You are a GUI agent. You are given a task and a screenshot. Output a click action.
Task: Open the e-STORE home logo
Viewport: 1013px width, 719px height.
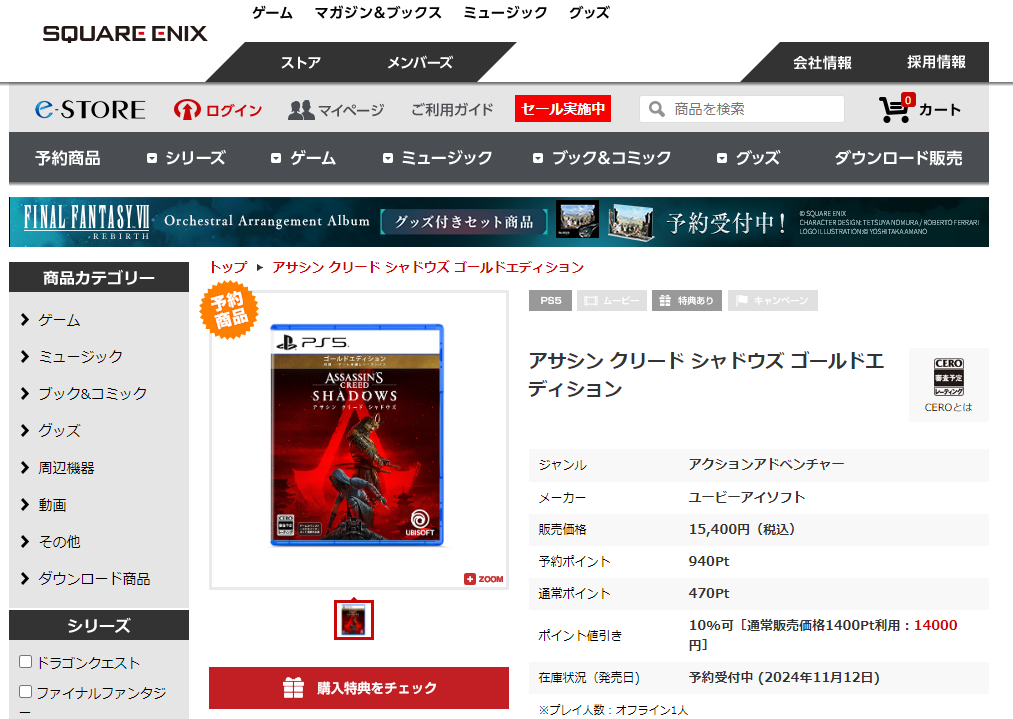coord(90,109)
